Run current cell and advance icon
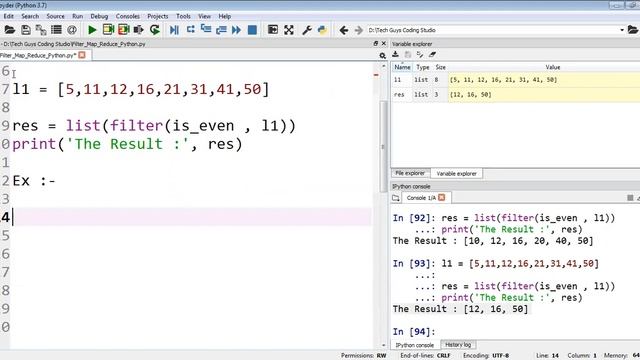 pos(123,30)
